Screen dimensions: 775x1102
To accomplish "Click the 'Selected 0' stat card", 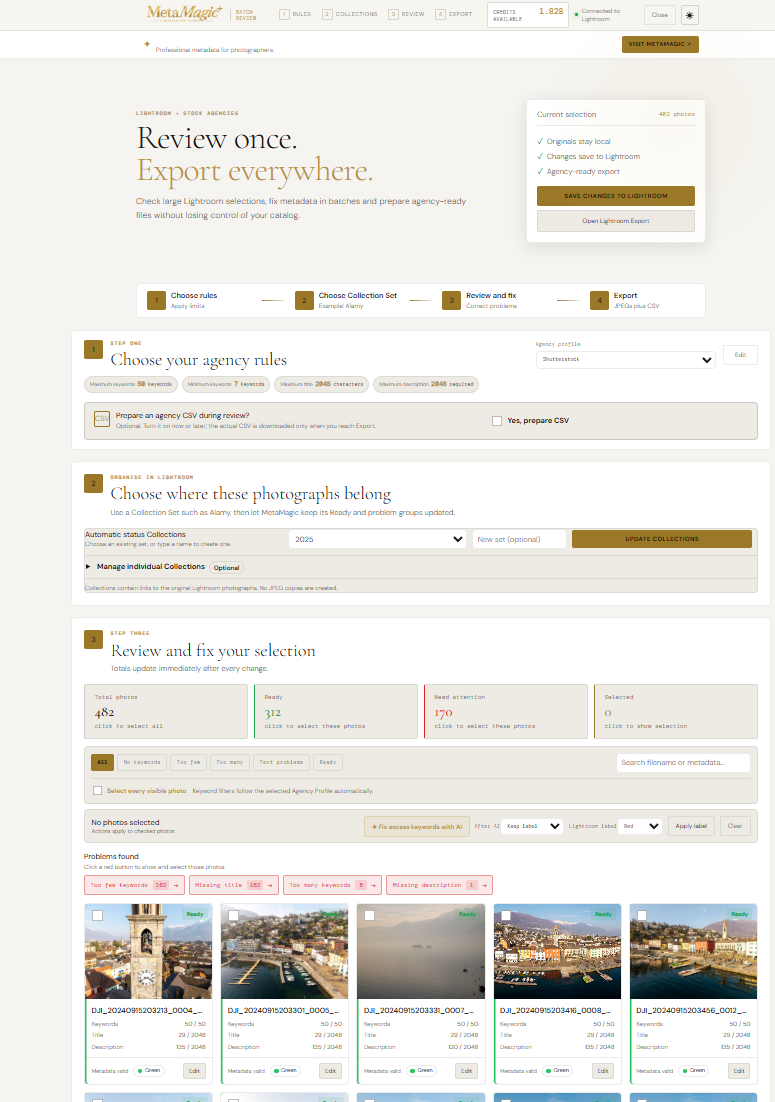I will pos(676,711).
